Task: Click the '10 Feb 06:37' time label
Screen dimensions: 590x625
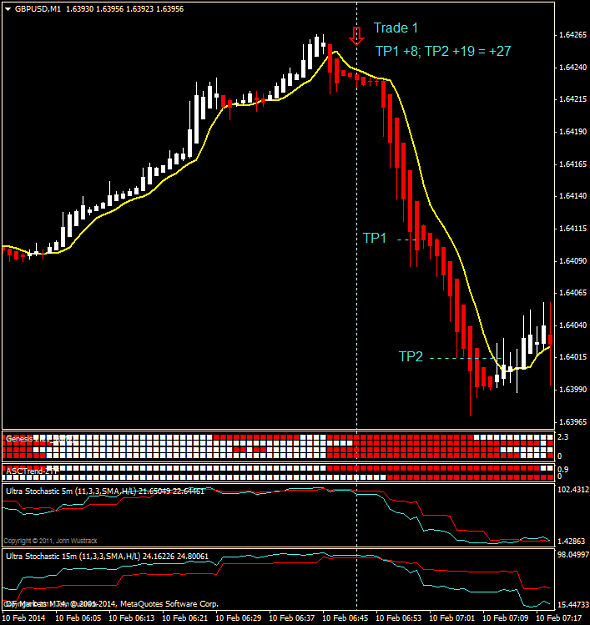Action: [x=291, y=618]
